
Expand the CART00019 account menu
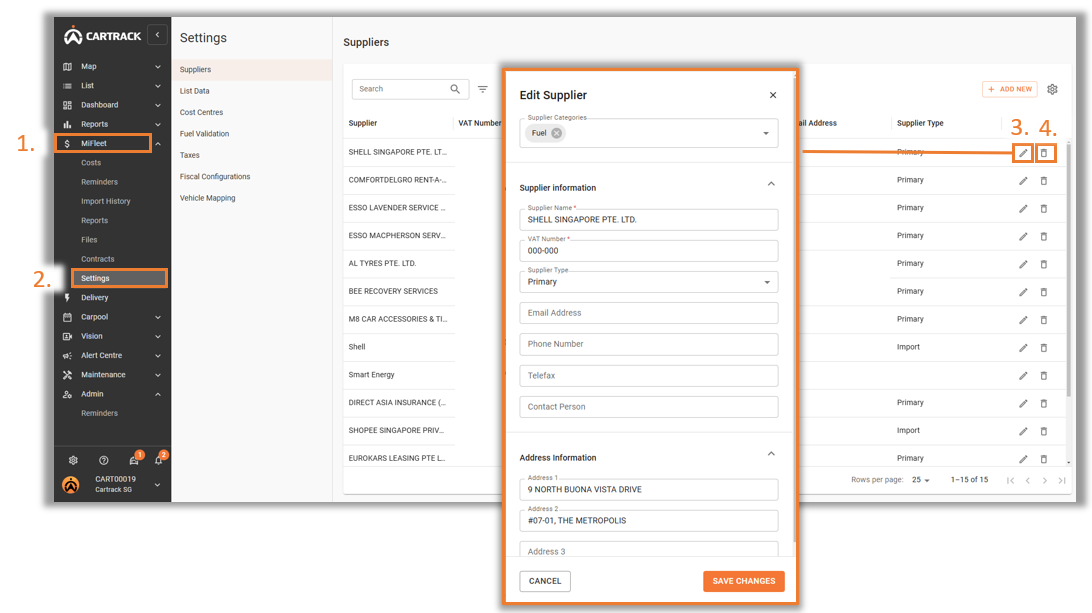(157, 485)
